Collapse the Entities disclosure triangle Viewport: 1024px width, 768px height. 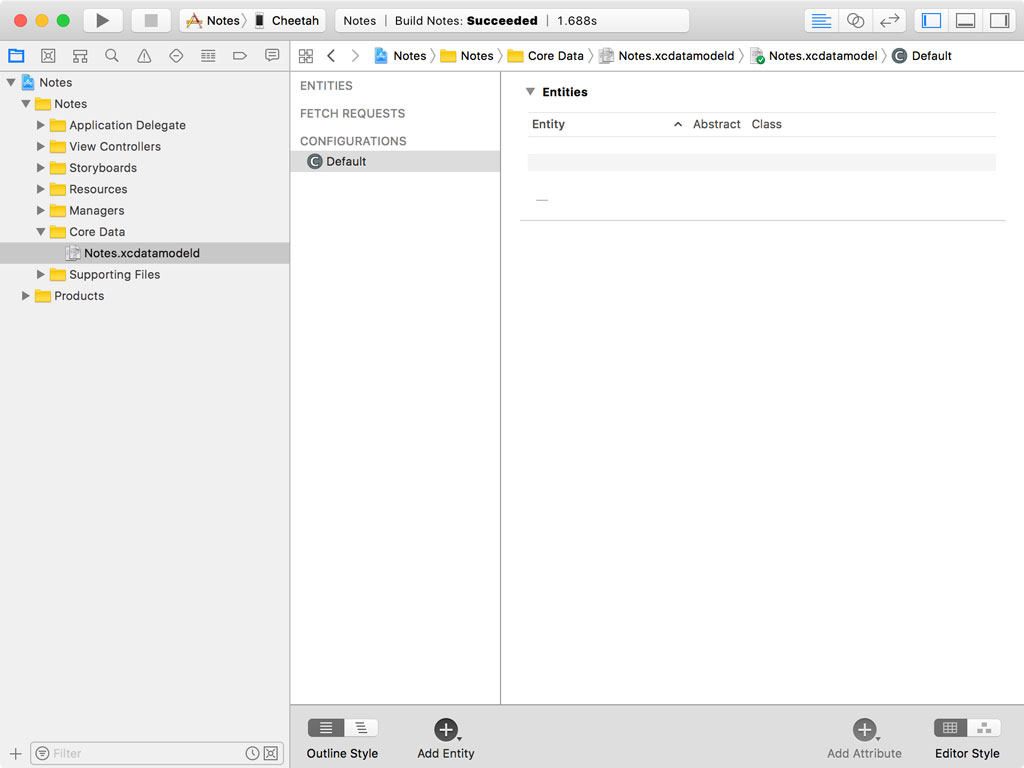coord(529,91)
